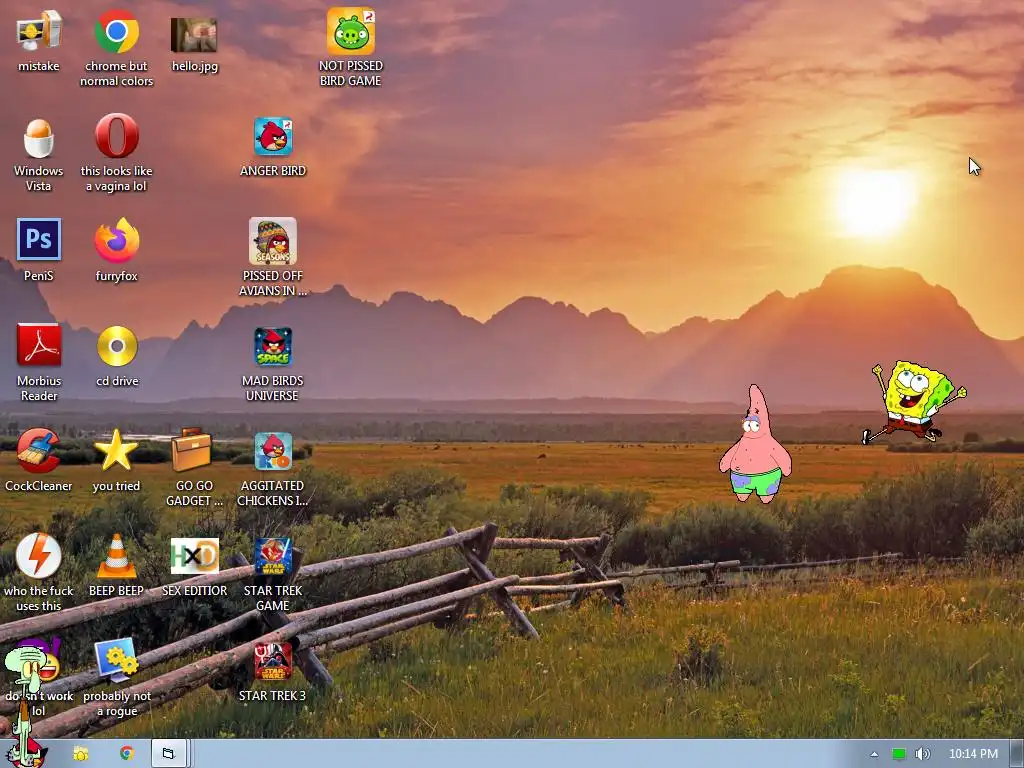Screen dimensions: 1024x768
Task: Click the active window button in the taskbar
Action: (170, 754)
